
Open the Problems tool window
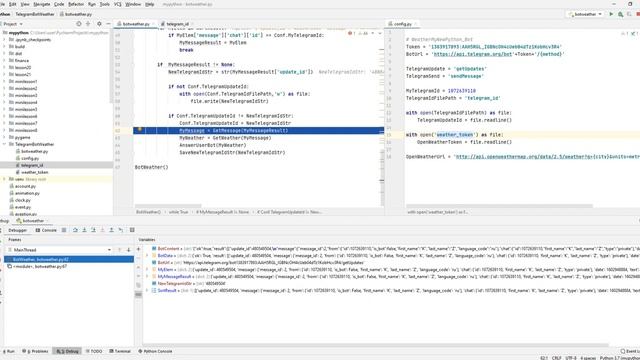pos(36,351)
